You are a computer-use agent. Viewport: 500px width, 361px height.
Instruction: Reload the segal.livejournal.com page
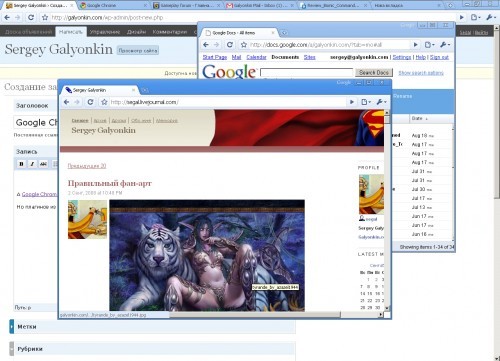[90, 102]
